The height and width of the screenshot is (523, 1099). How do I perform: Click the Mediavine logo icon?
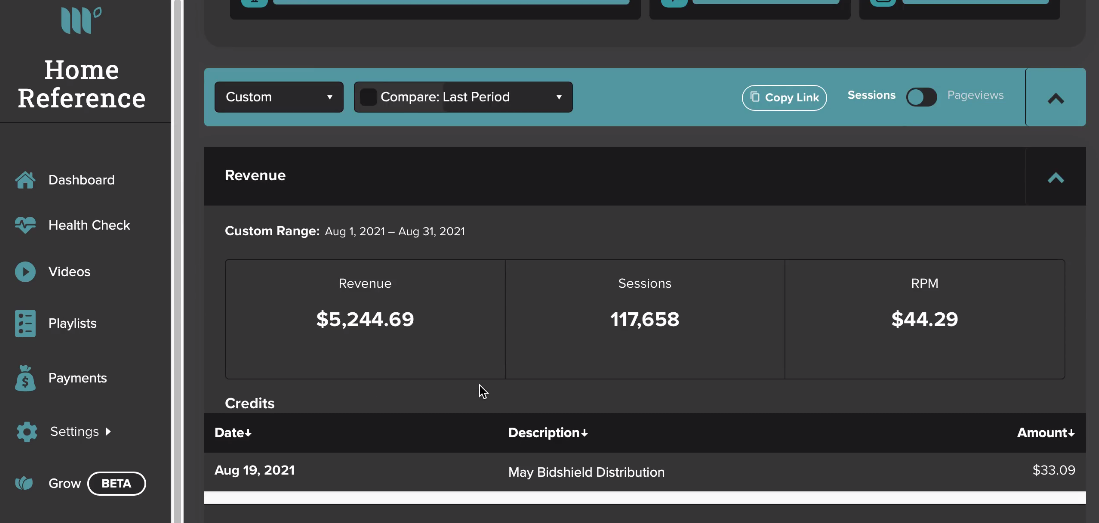pos(81,20)
